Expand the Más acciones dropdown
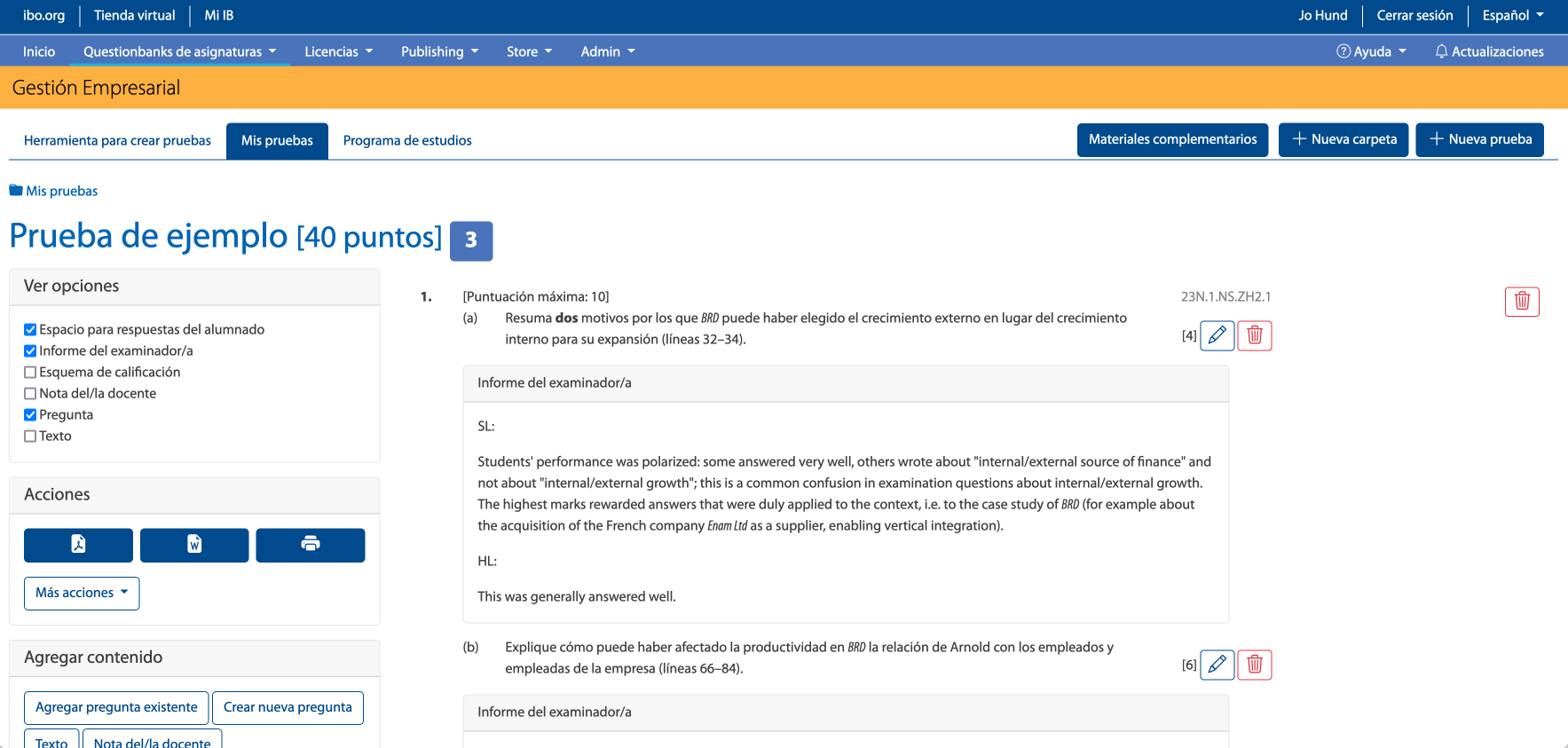The height and width of the screenshot is (748, 1568). 82,593
